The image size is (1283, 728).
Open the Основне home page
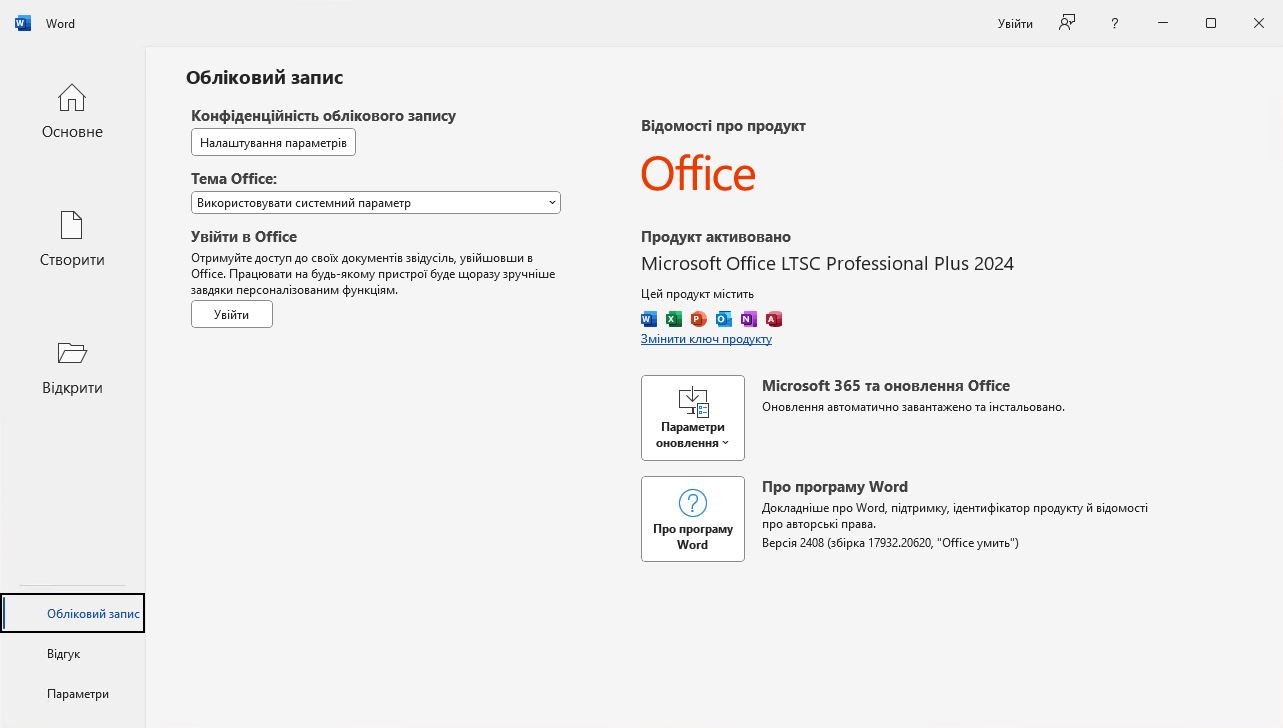[x=72, y=112]
